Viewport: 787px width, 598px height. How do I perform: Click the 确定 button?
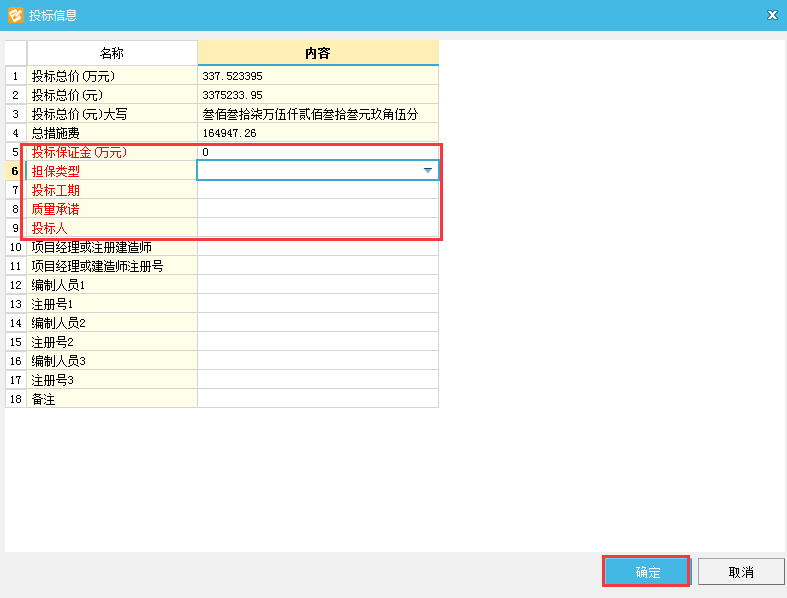pos(647,572)
